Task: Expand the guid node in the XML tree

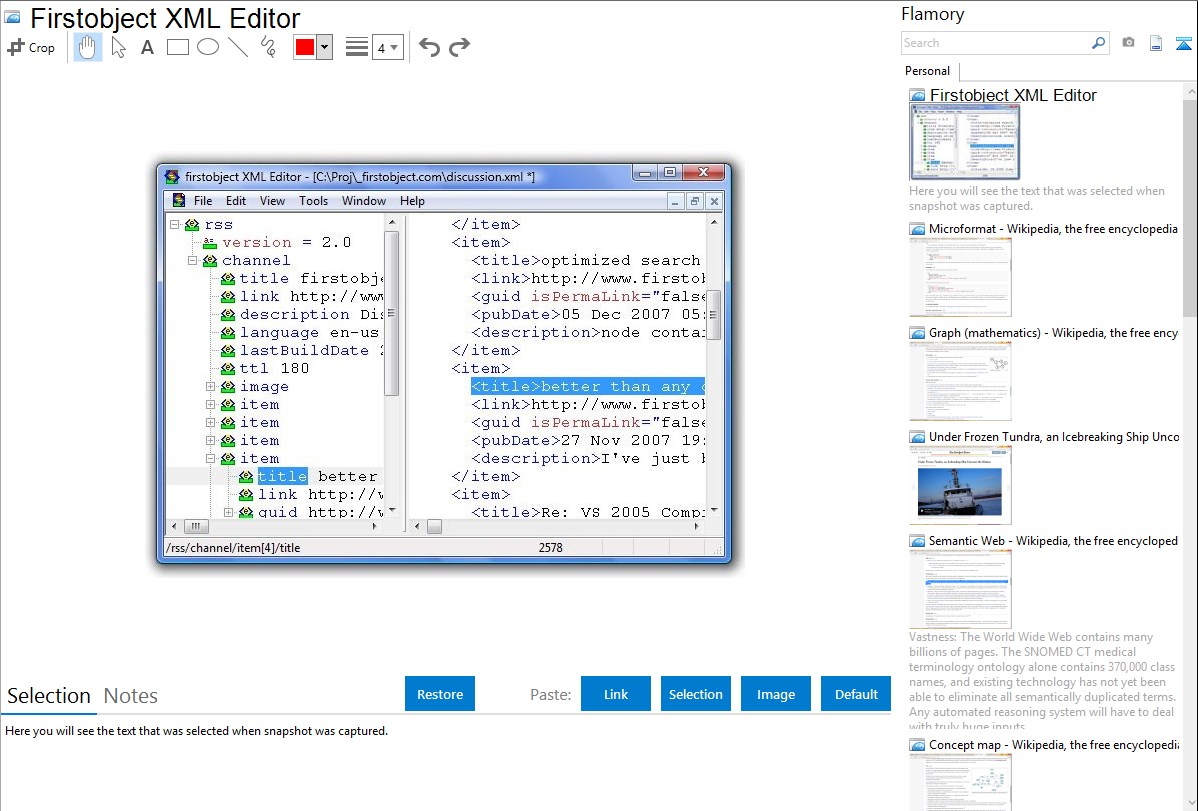Action: pos(228,512)
